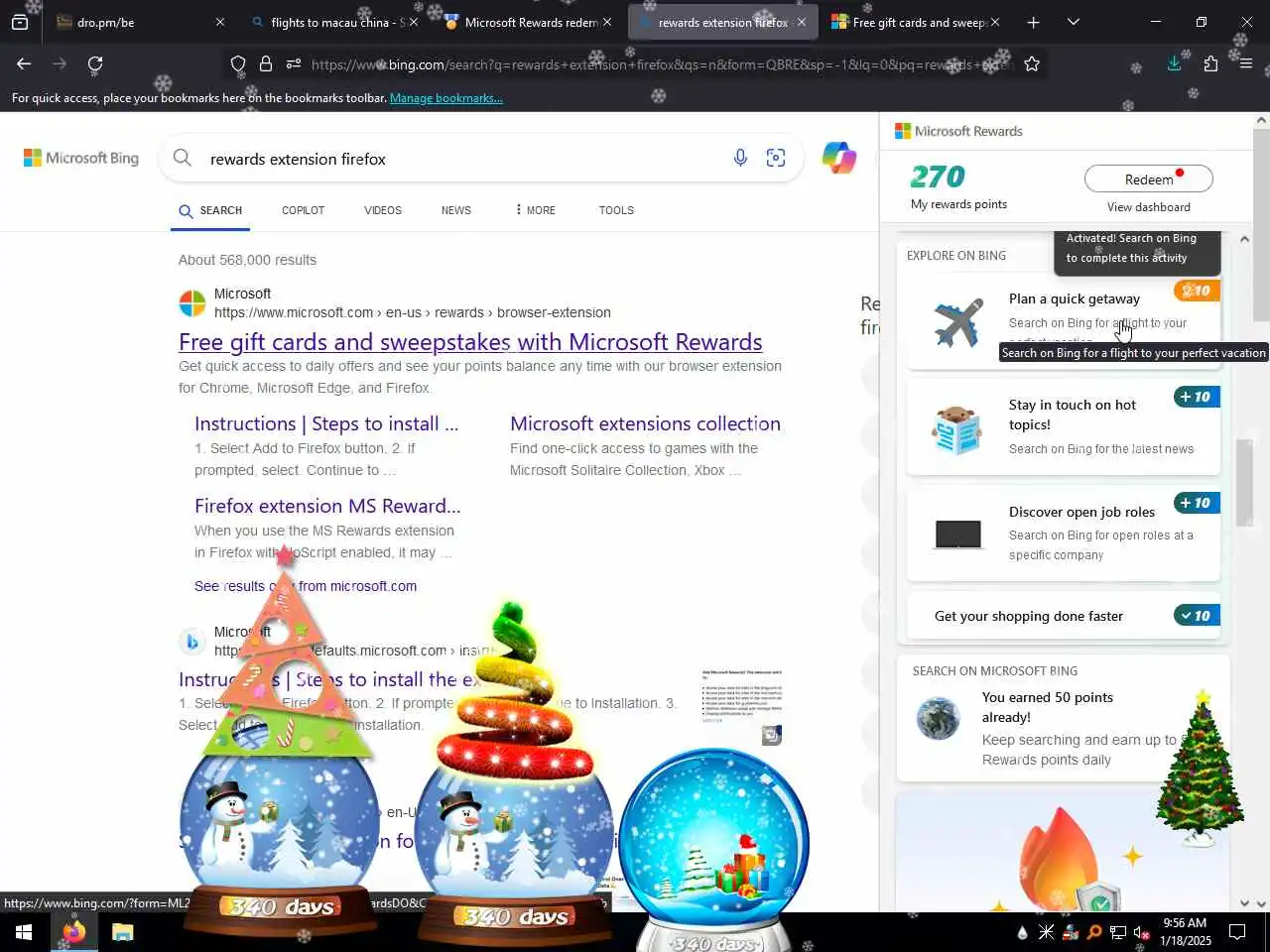Image resolution: width=1270 pixels, height=952 pixels.
Task: Start voice search with microphone icon
Action: pyautogui.click(x=740, y=158)
